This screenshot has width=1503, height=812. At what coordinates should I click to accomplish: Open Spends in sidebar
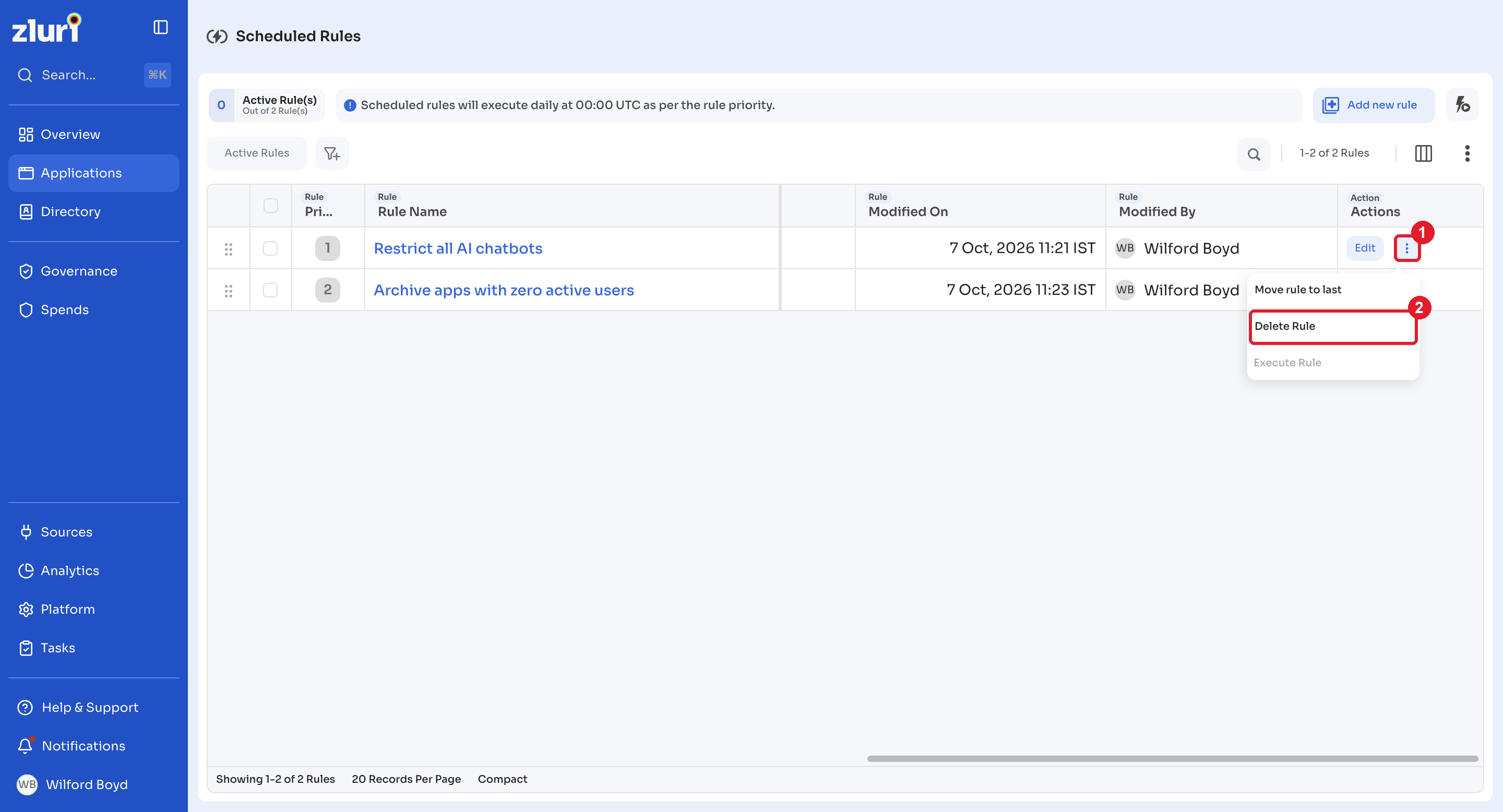93,310
